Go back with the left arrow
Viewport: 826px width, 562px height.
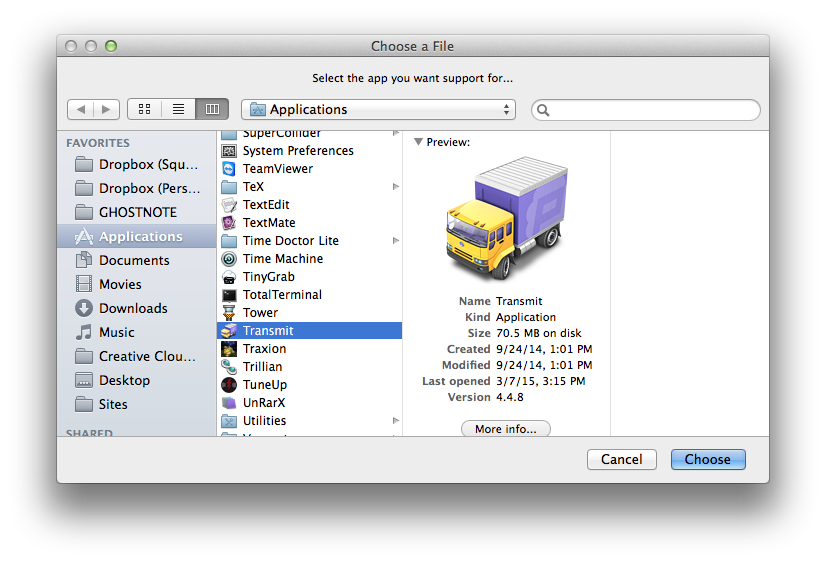pyautogui.click(x=81, y=110)
